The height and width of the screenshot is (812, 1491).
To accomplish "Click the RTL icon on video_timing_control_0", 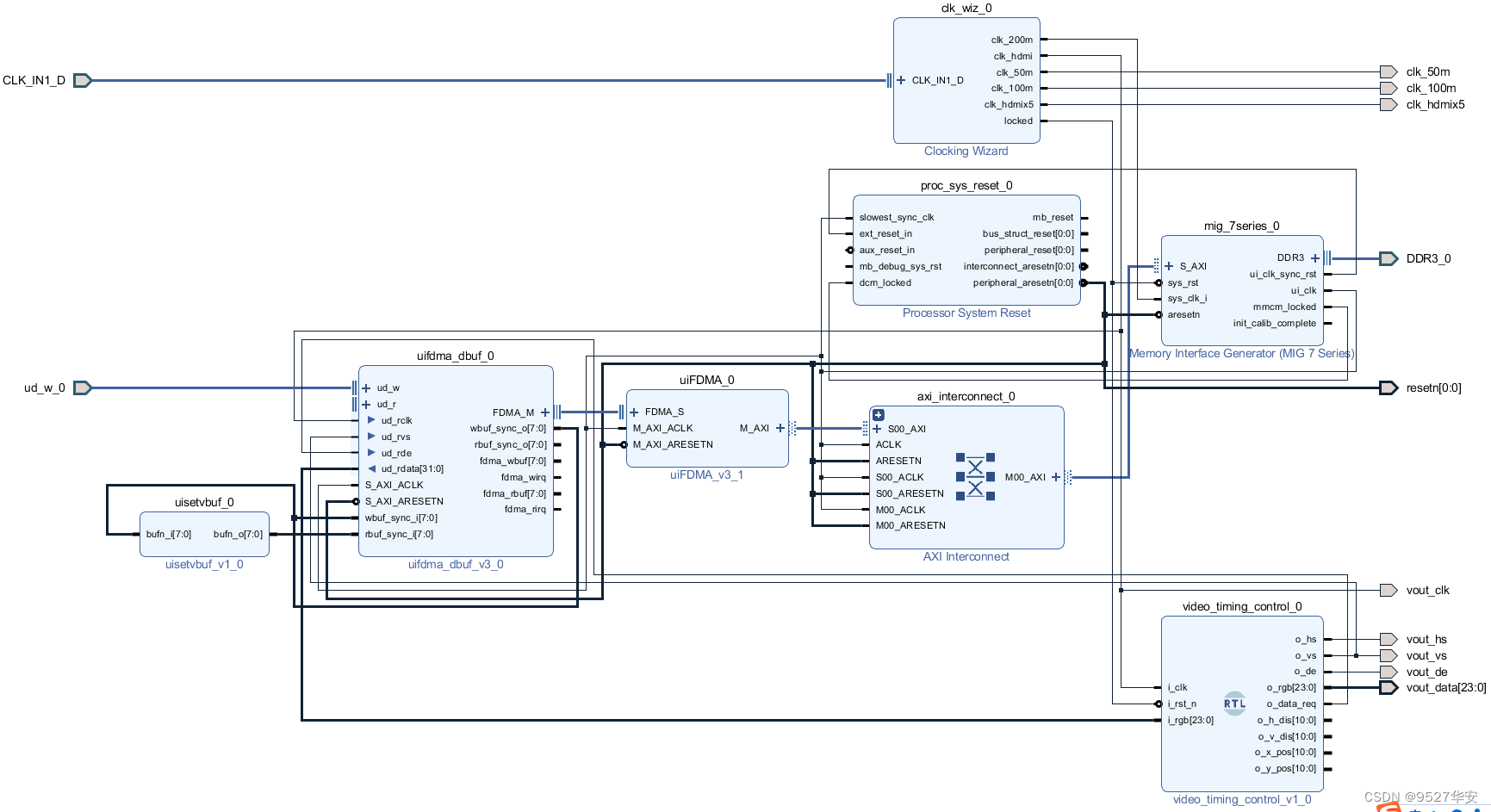I will point(1234,704).
